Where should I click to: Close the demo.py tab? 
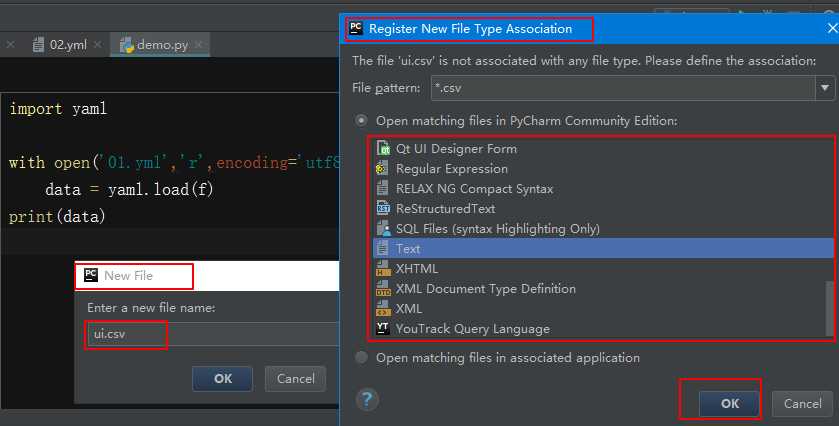(199, 45)
